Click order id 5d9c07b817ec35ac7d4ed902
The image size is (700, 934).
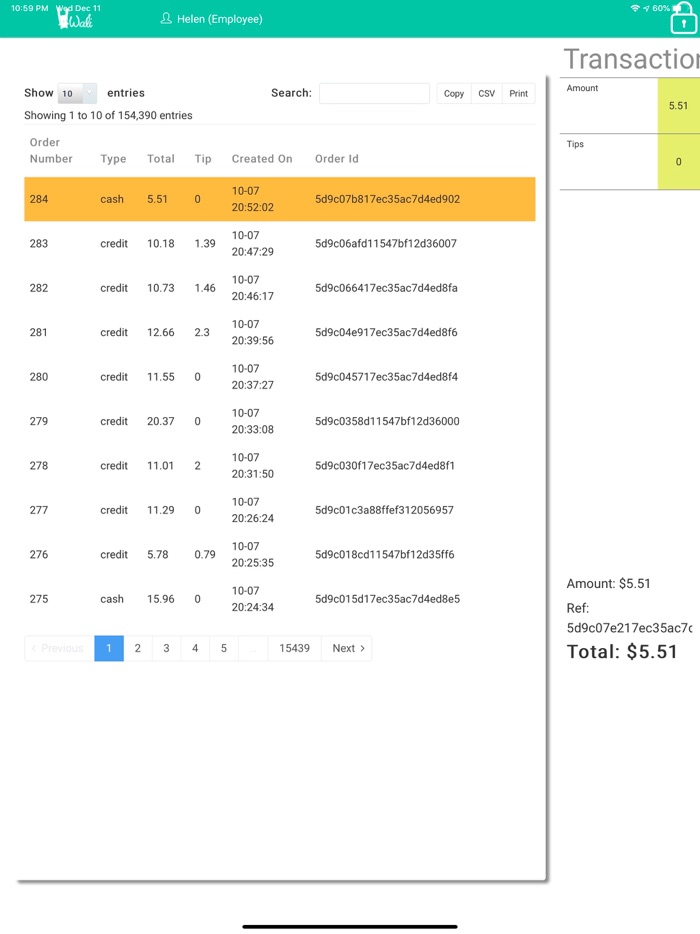click(x=387, y=199)
